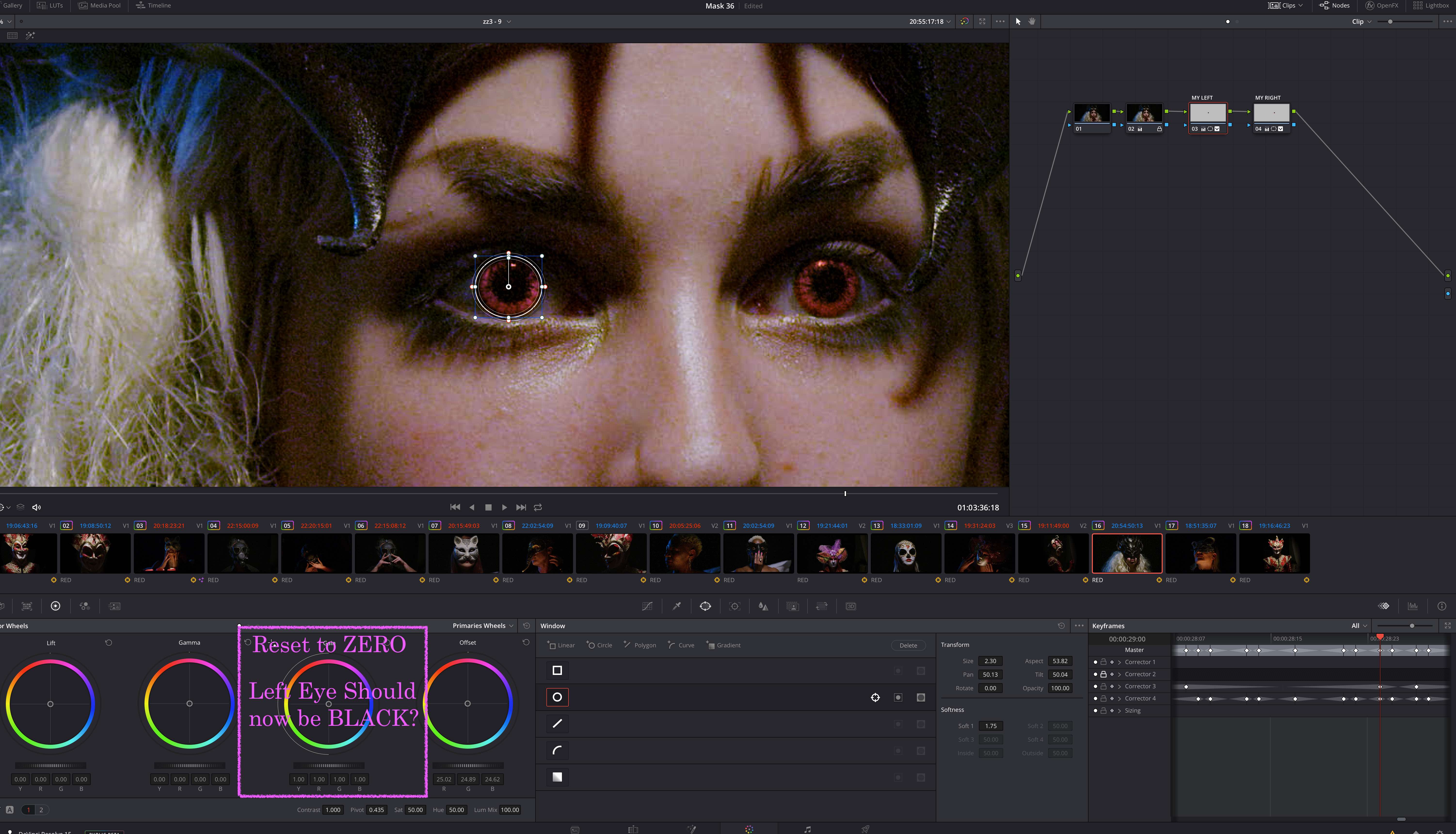Activate the curve window shape
Image resolution: width=1456 pixels, height=834 pixels.
tap(557, 750)
